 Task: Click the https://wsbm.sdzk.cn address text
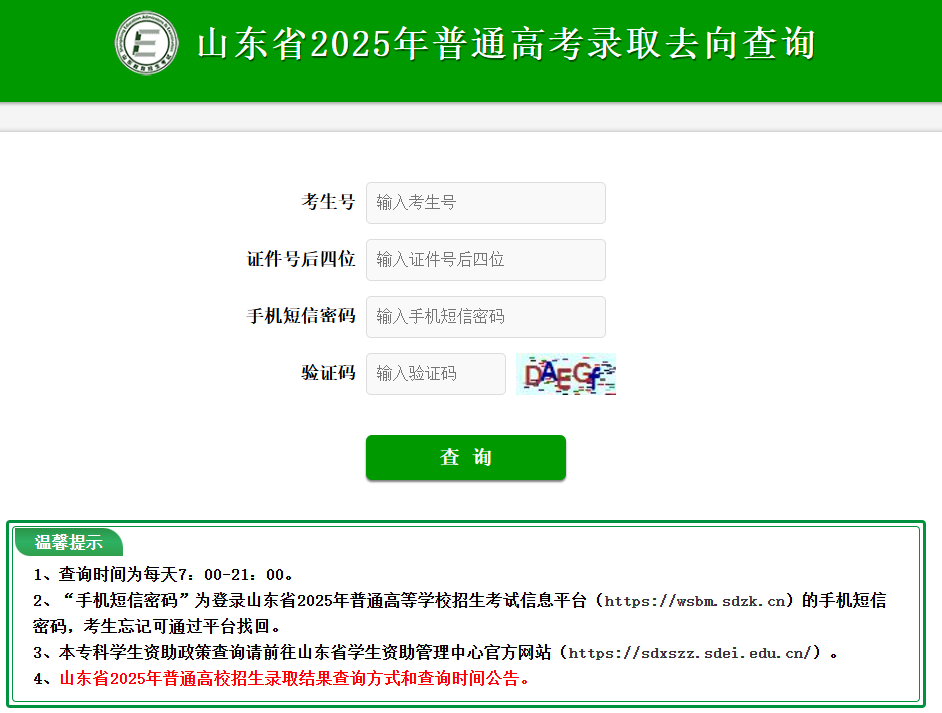pyautogui.click(x=694, y=601)
